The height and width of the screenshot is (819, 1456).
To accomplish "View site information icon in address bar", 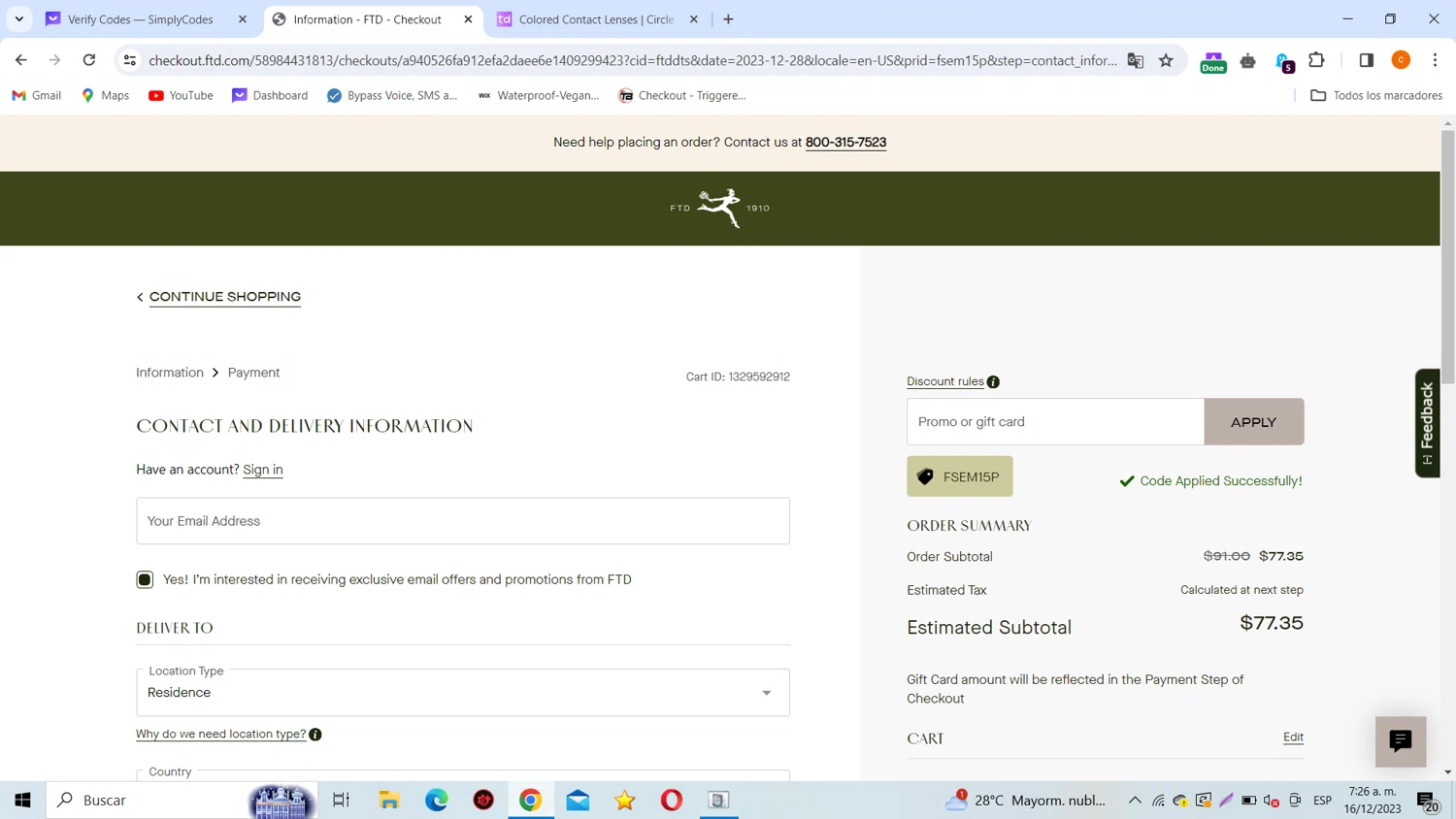I will [x=129, y=60].
